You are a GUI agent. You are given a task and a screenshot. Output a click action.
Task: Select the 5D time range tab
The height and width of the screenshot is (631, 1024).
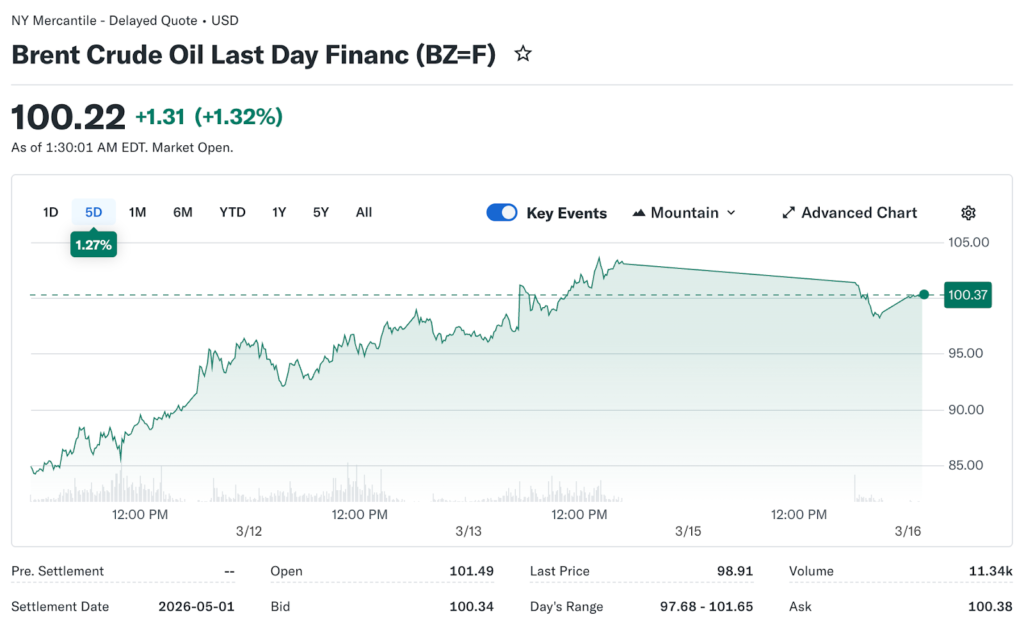tap(94, 212)
